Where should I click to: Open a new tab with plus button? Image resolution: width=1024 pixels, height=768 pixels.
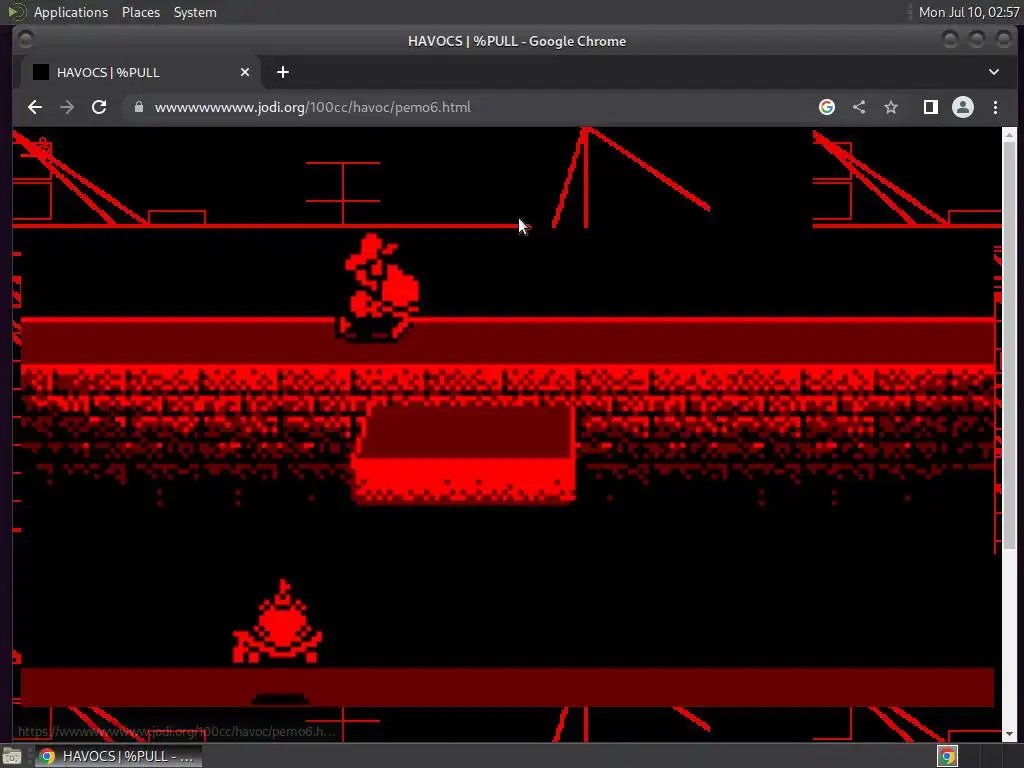(x=283, y=72)
